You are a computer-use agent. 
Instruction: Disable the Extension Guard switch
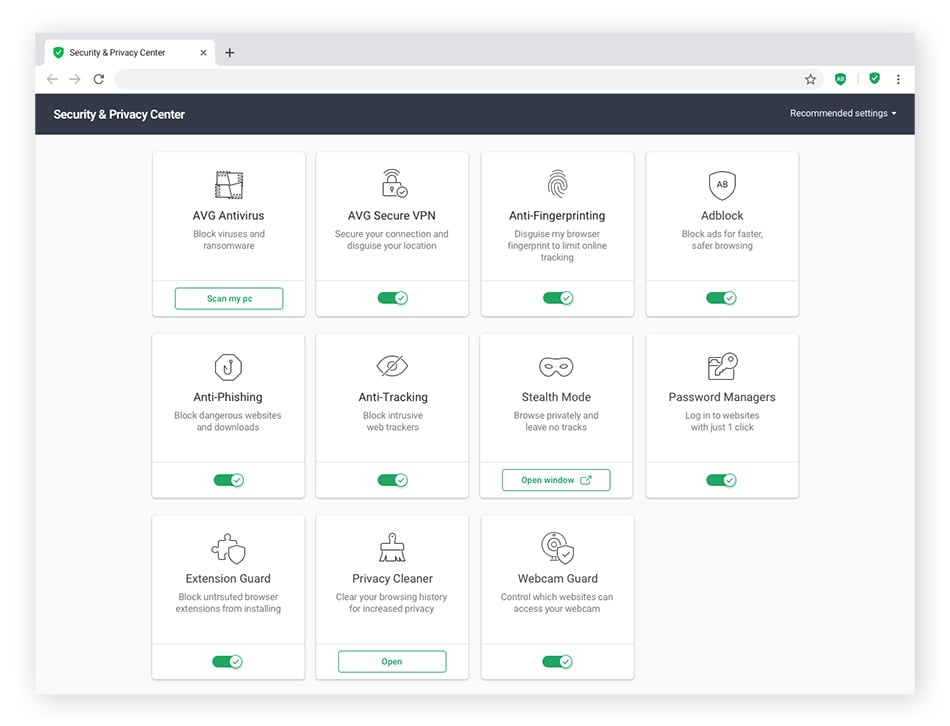coord(228,661)
